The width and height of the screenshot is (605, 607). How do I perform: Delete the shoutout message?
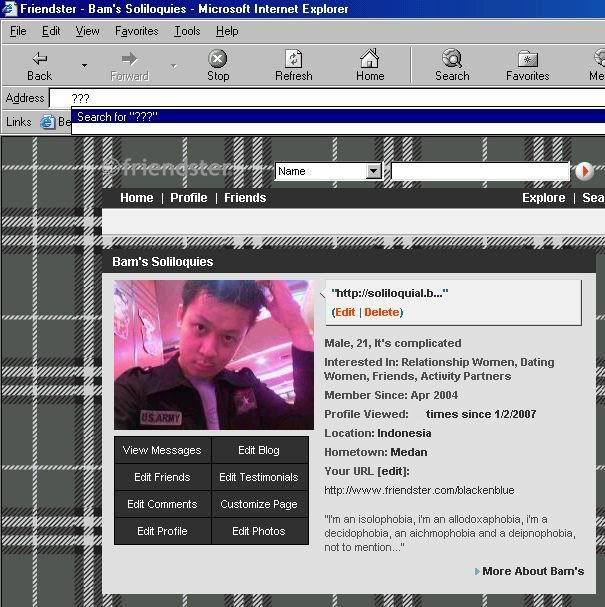coord(382,312)
